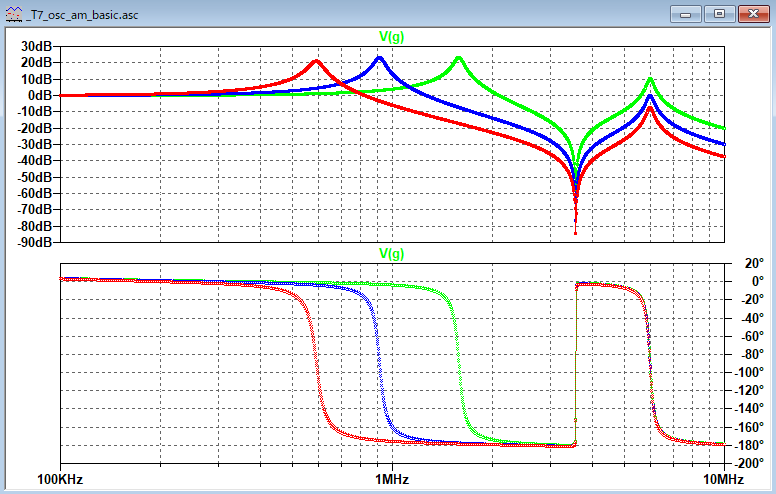Click the -90dB magnitude axis label
This screenshot has height=494, width=776.
tap(34, 243)
